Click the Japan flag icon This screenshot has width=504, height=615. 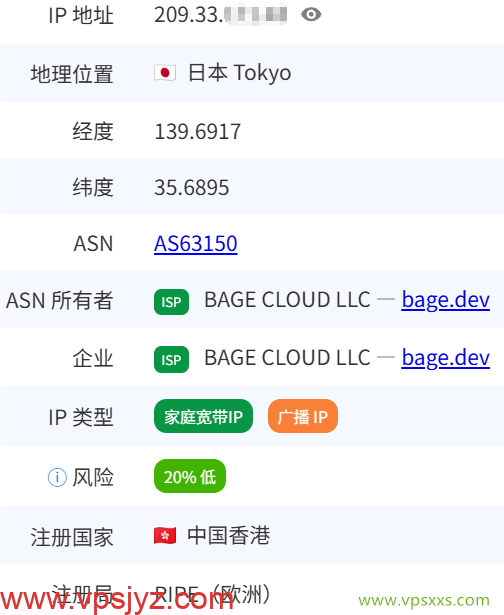tap(165, 73)
